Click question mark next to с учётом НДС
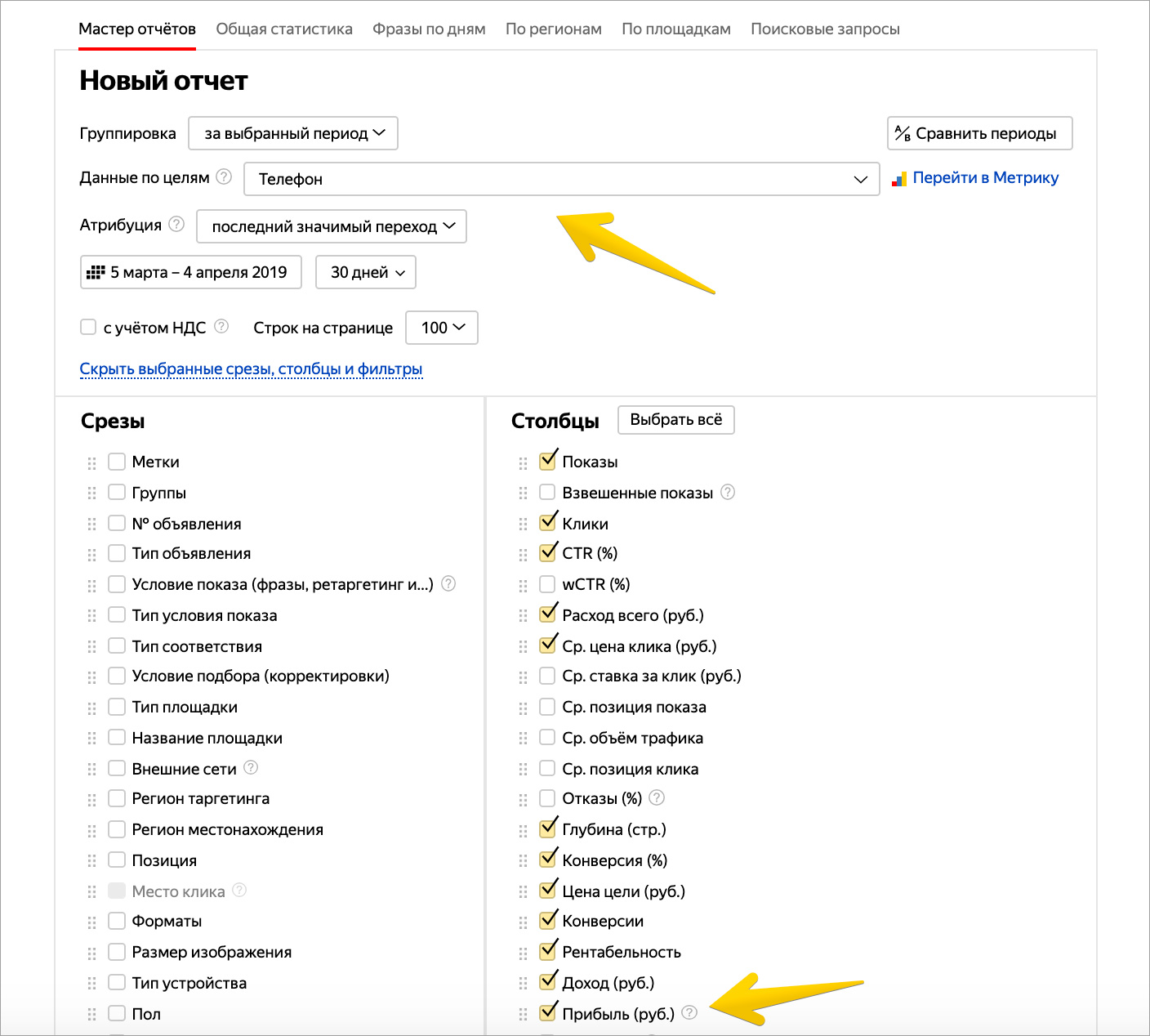This screenshot has height=1036, width=1150. [221, 326]
